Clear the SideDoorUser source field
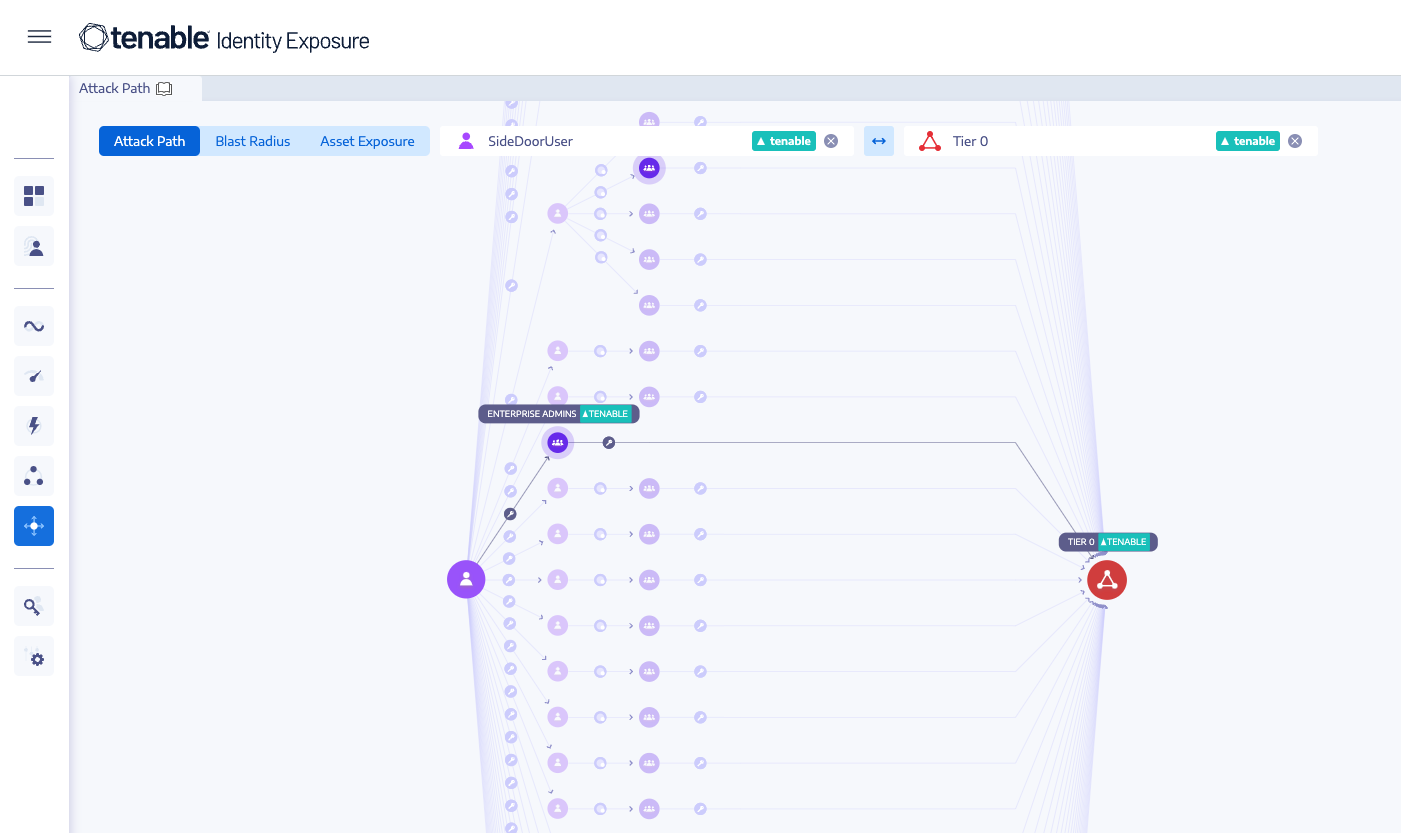The width and height of the screenshot is (1401, 833). [x=831, y=141]
